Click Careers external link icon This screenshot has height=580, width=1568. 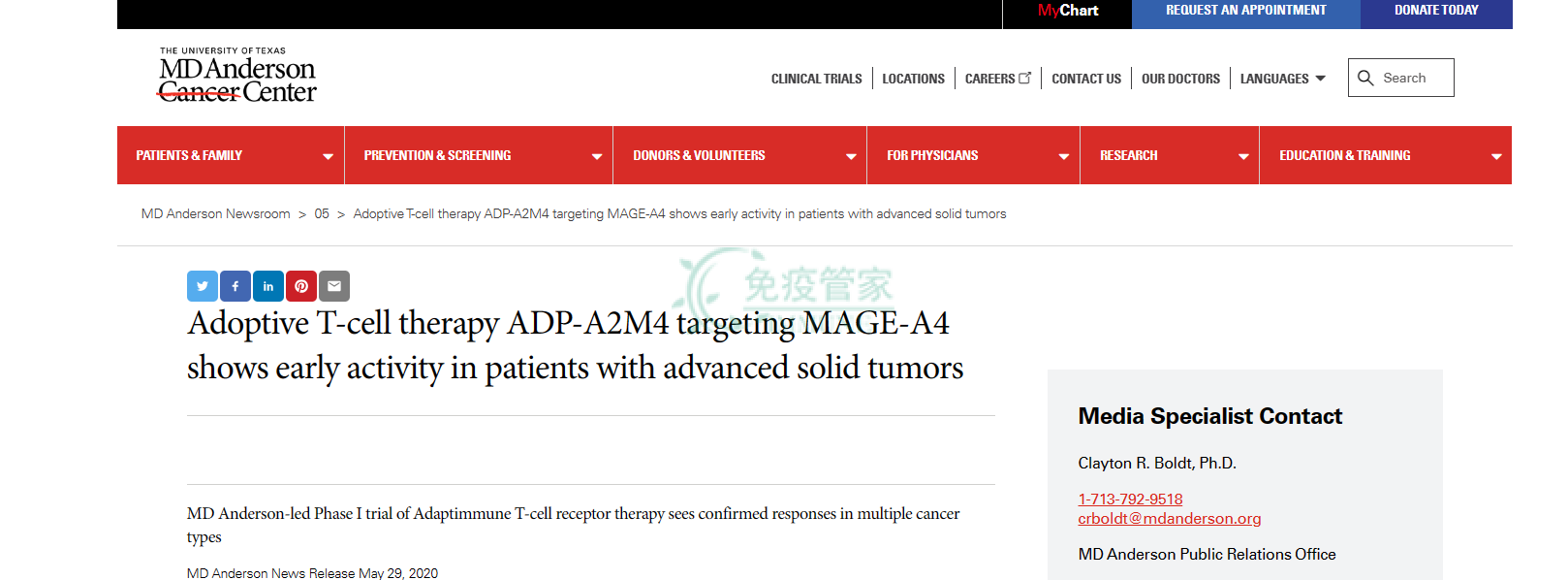[1025, 78]
